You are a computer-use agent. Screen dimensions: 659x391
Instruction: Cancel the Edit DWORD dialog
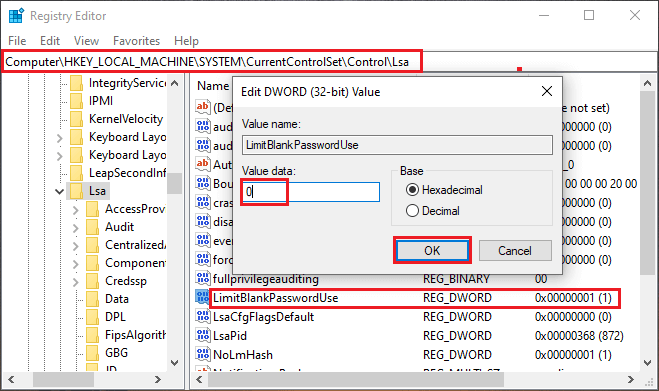coord(515,251)
